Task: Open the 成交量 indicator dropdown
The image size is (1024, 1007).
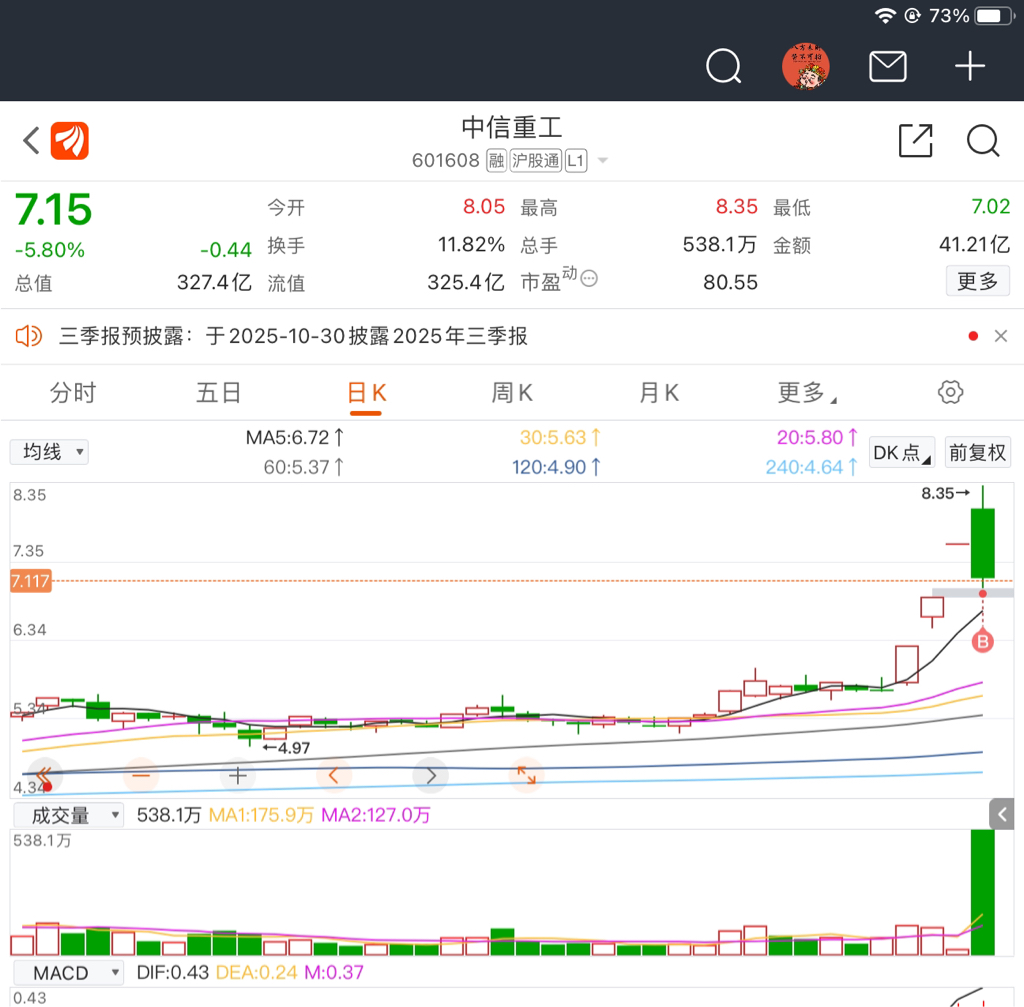Action: click(x=69, y=815)
